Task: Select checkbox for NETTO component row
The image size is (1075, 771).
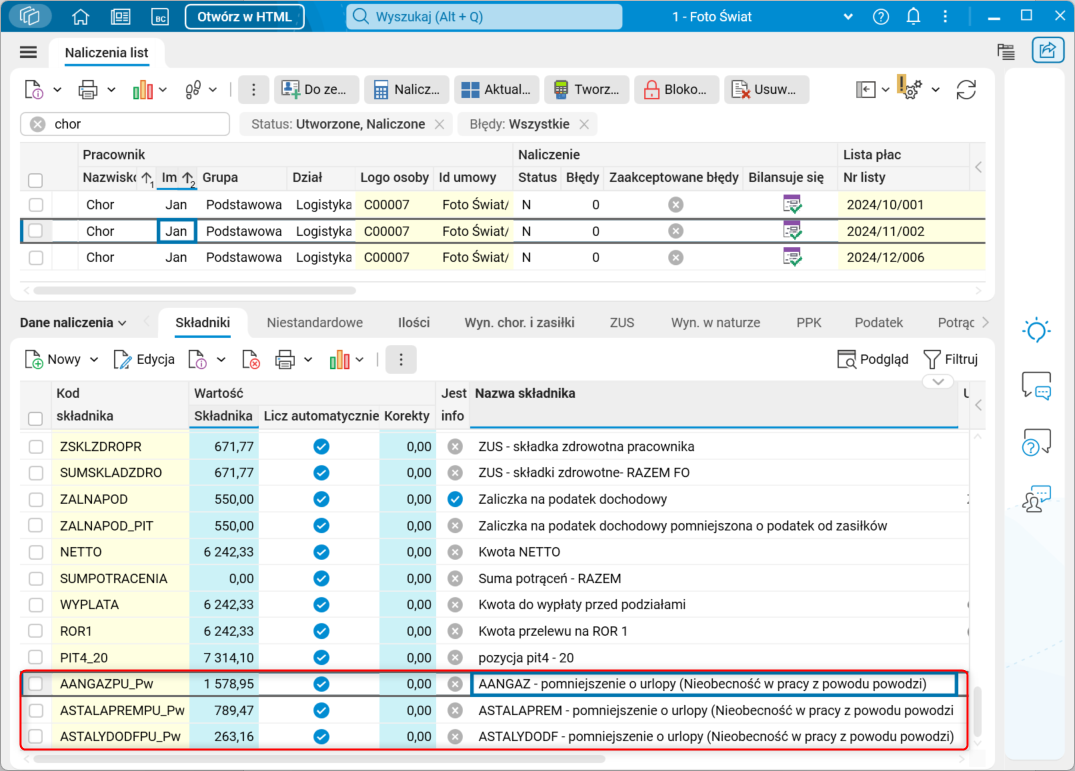Action: pos(36,552)
